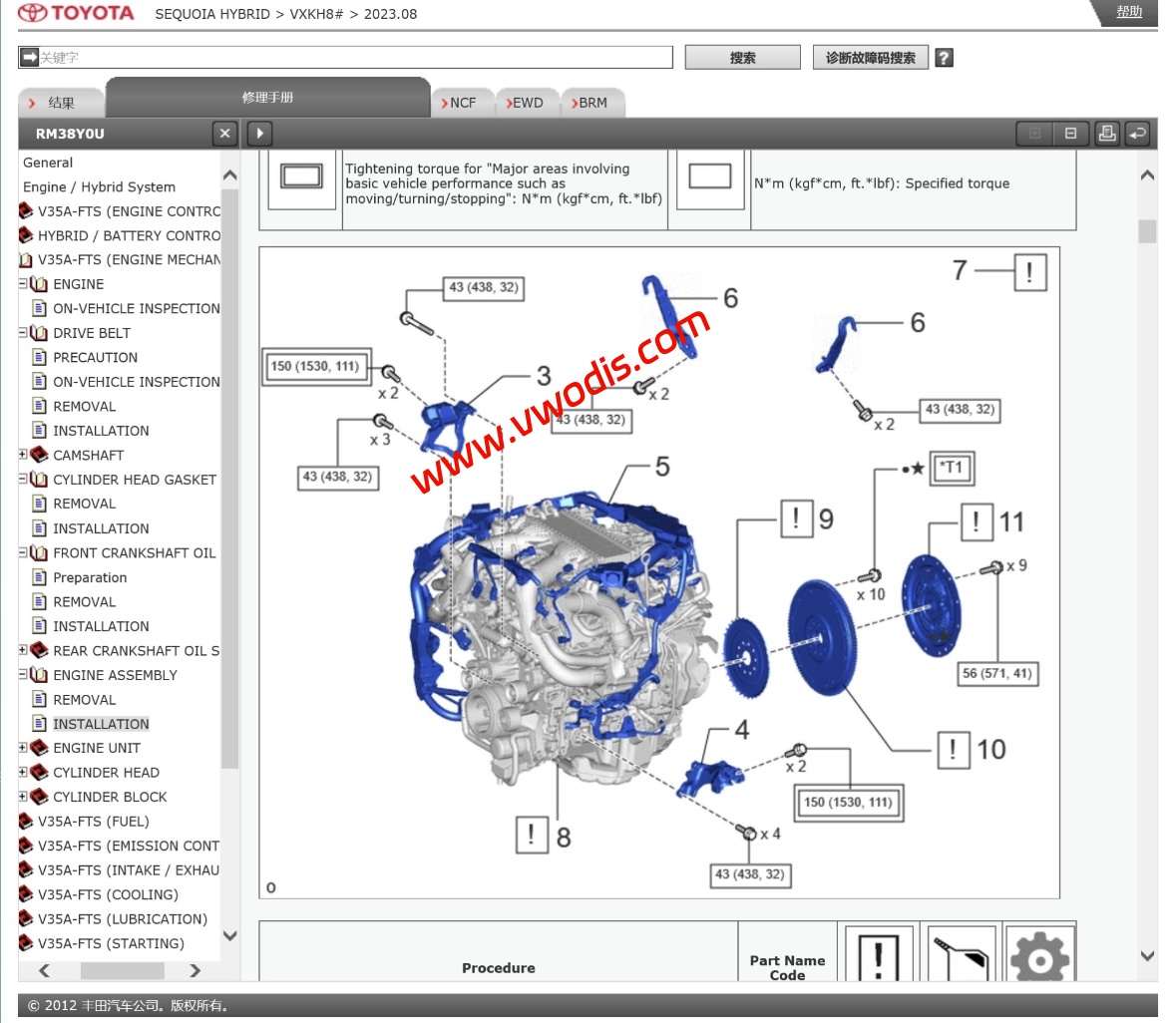Expand the ENGINE UNIT tree node
This screenshot has height=1023, width=1176.
23,748
